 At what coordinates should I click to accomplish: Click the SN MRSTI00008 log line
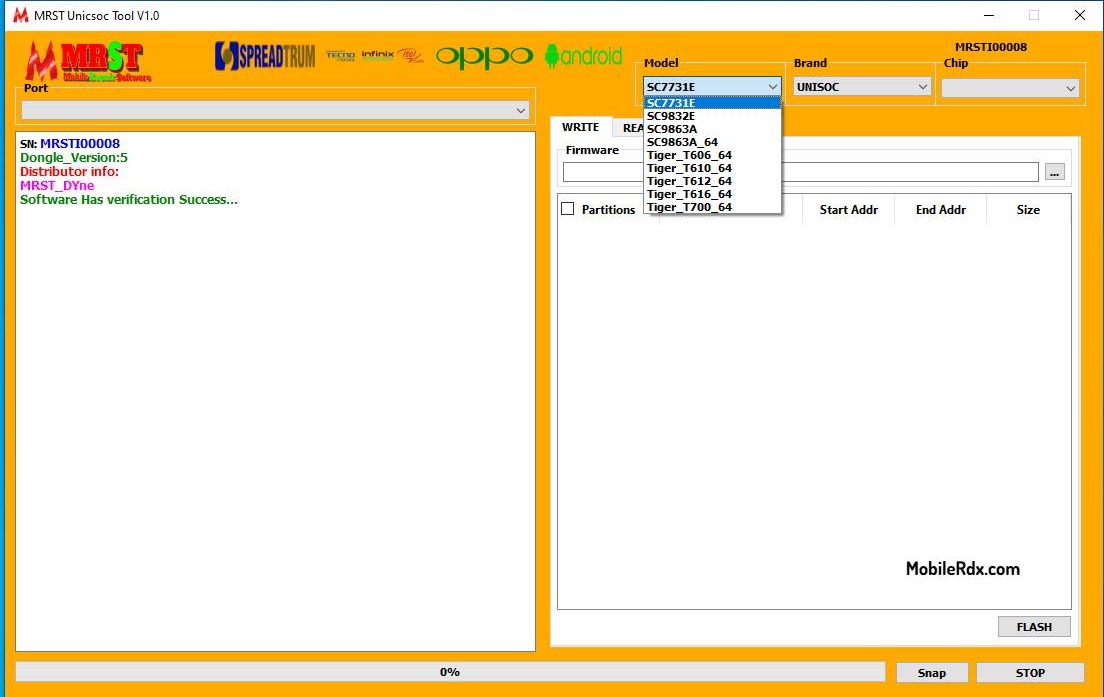(70, 144)
